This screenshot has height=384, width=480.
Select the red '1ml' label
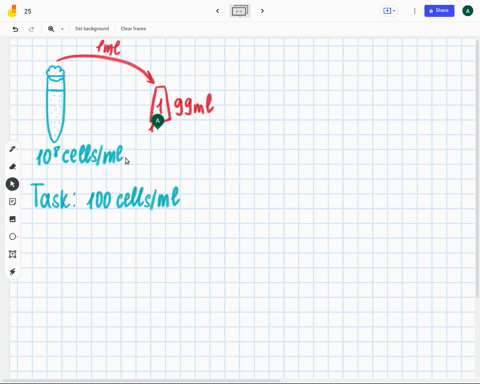coord(108,47)
